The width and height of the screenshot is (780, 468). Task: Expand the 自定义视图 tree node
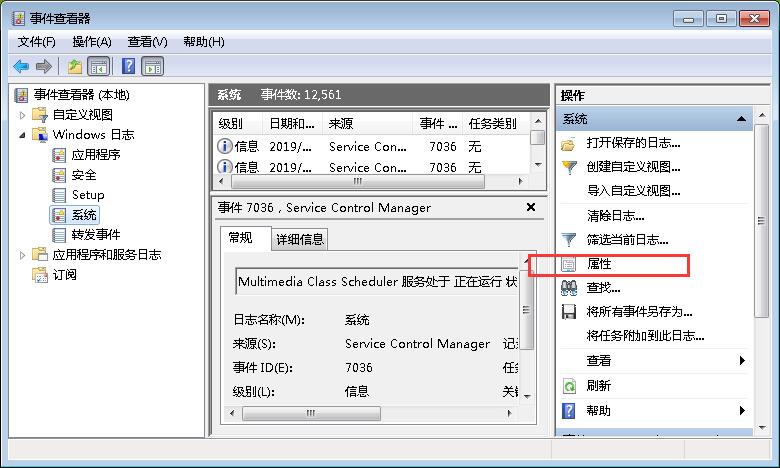(22, 115)
